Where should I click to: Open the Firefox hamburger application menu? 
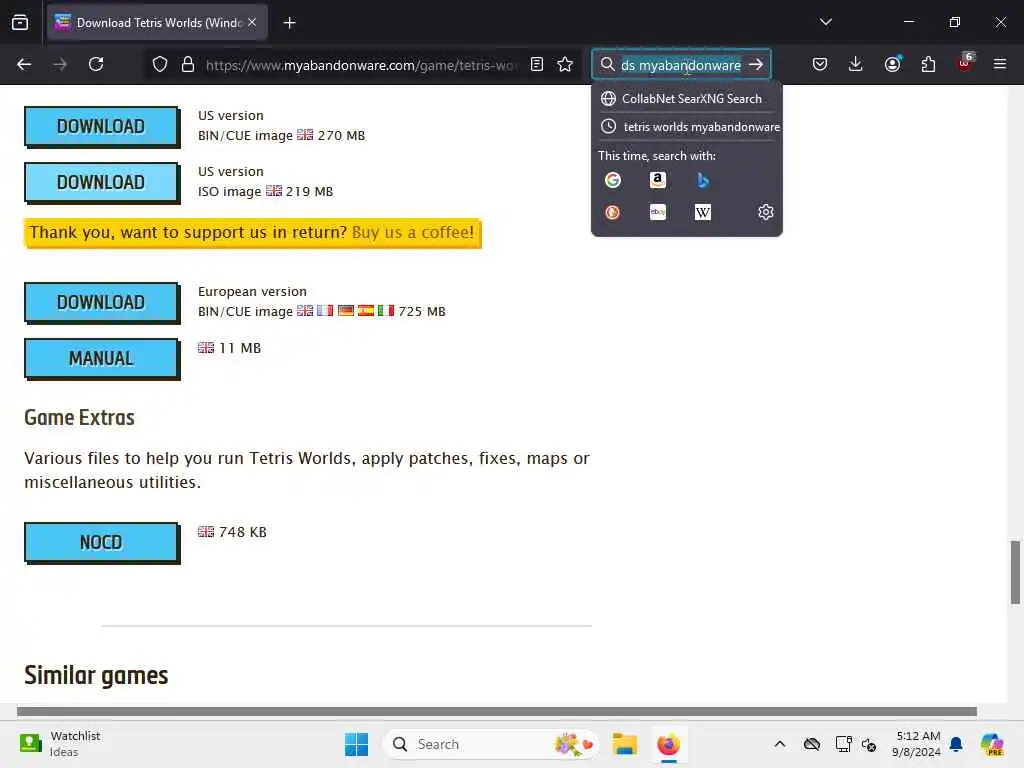point(1000,64)
